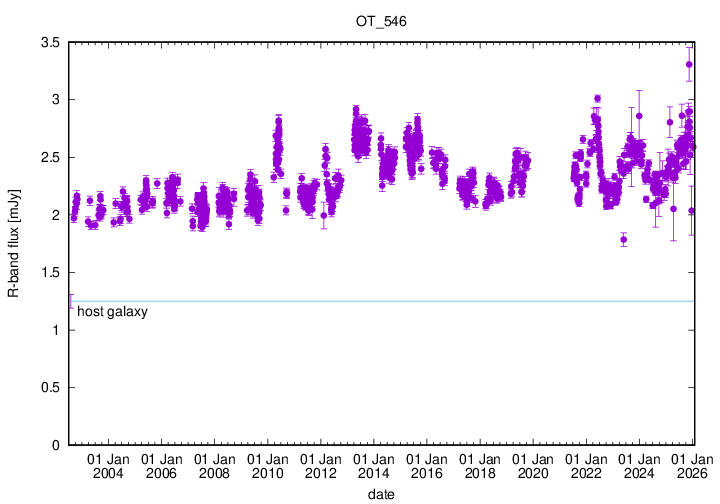Click the '01 Jan 2014' date tick label
This screenshot has width=720, height=504.
373,465
